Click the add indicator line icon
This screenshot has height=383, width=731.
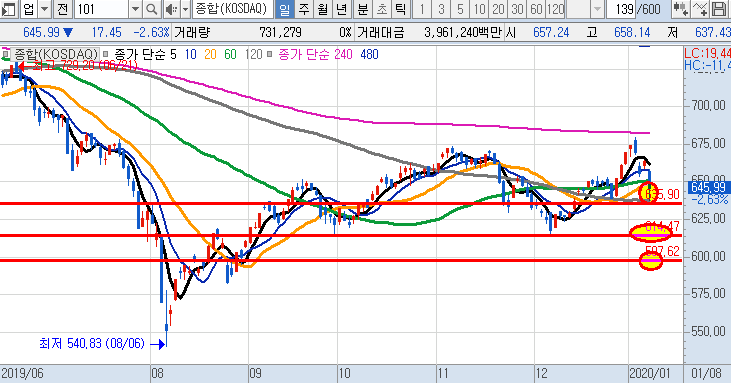[700, 9]
